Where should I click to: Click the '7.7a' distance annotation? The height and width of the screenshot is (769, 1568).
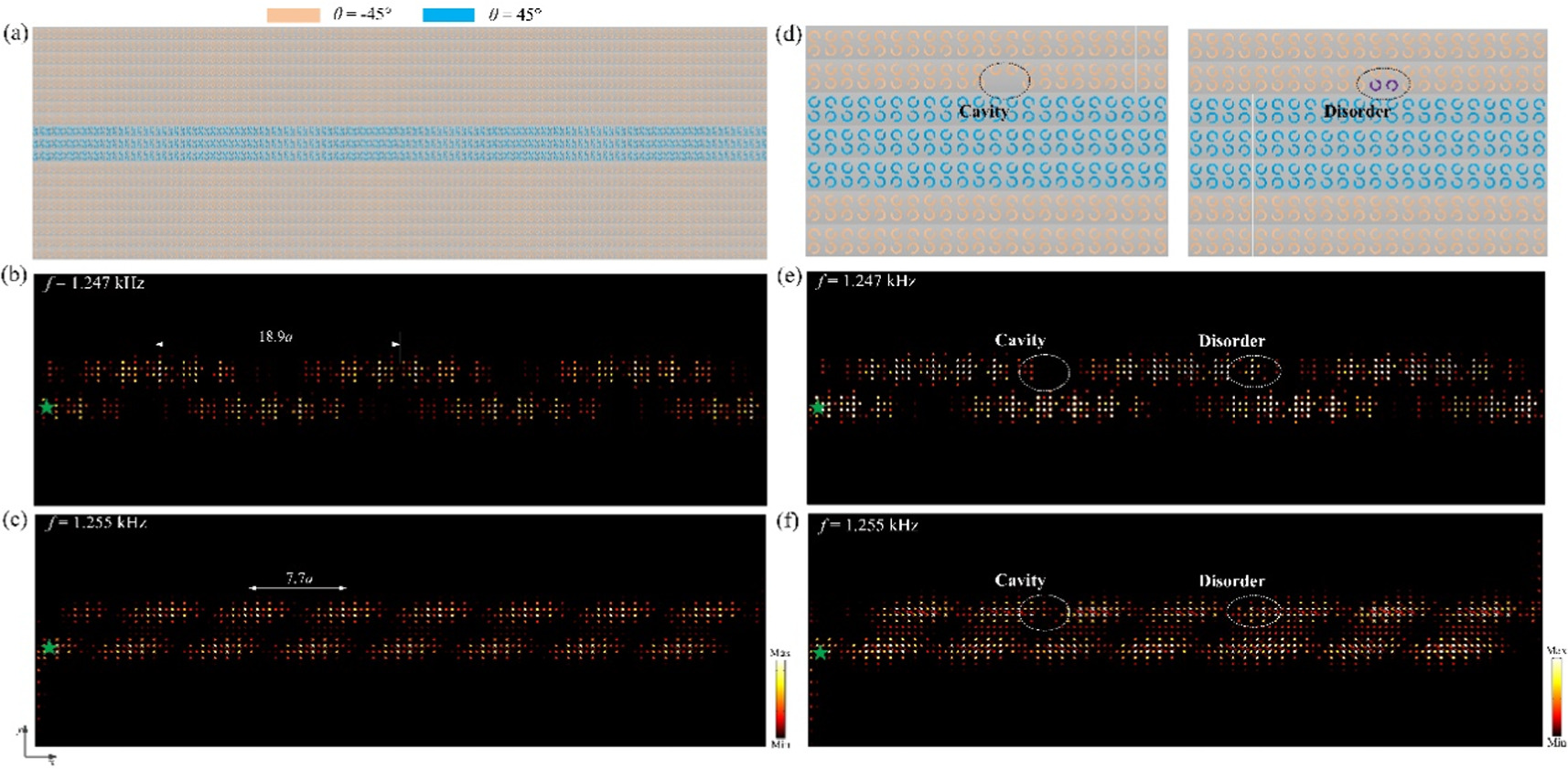click(x=299, y=578)
